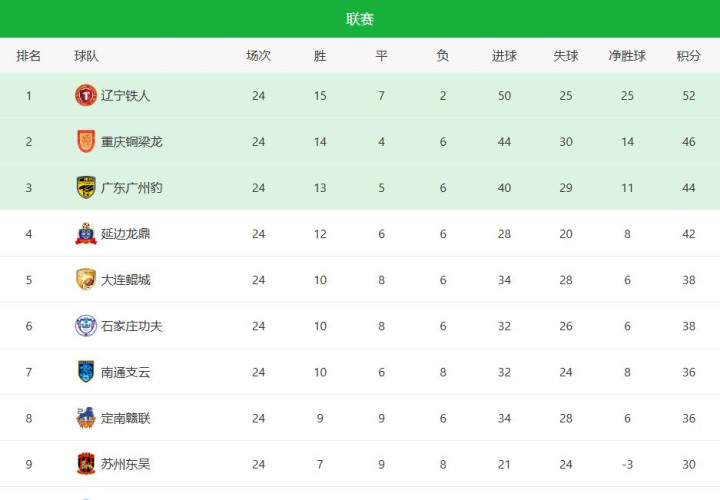Click the 积分 column header

click(x=688, y=56)
